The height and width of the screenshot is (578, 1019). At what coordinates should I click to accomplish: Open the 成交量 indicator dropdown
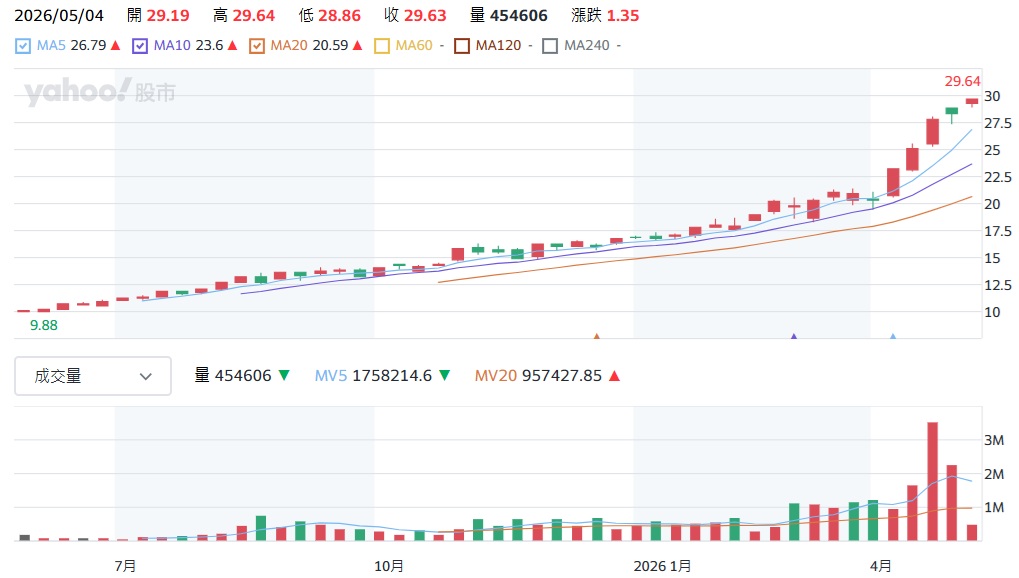(93, 376)
